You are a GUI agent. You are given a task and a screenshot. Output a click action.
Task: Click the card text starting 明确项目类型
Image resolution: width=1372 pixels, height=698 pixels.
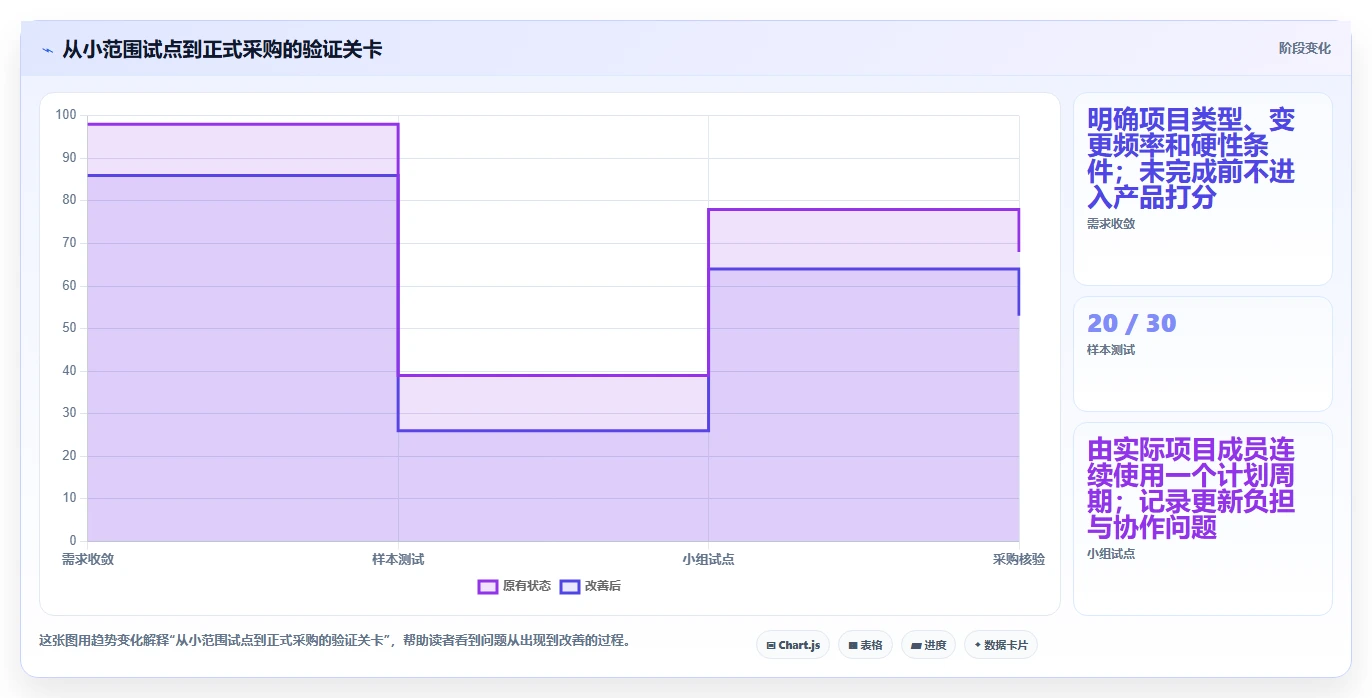tap(1191, 158)
